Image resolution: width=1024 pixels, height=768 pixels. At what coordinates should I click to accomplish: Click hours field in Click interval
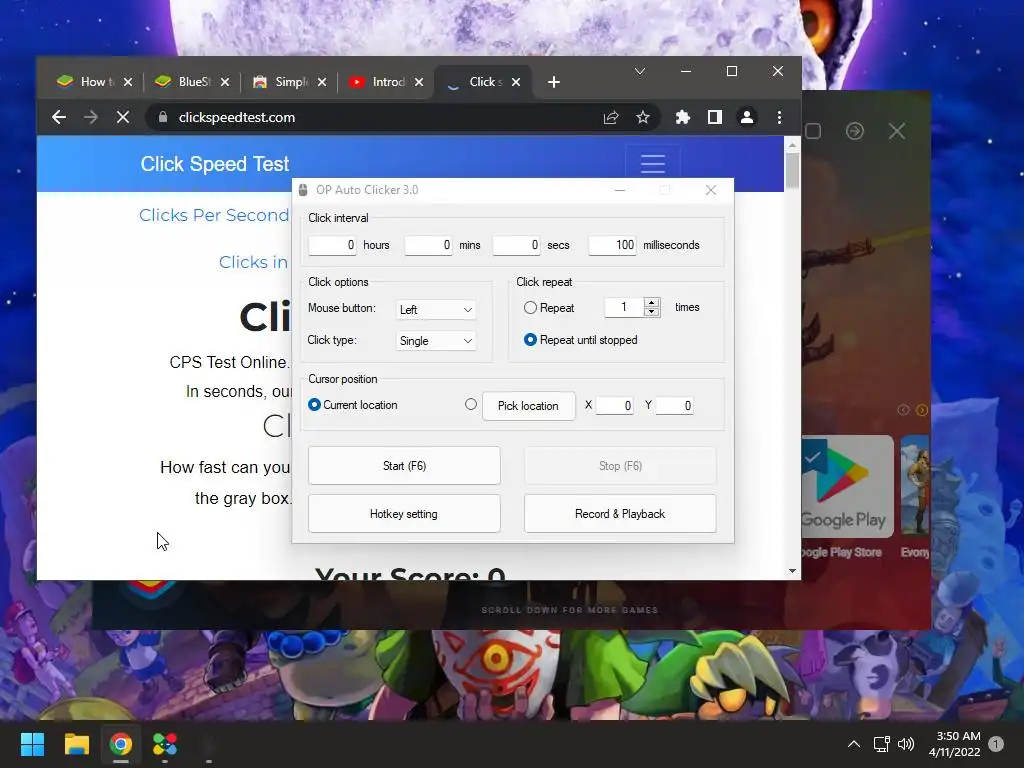tap(332, 245)
